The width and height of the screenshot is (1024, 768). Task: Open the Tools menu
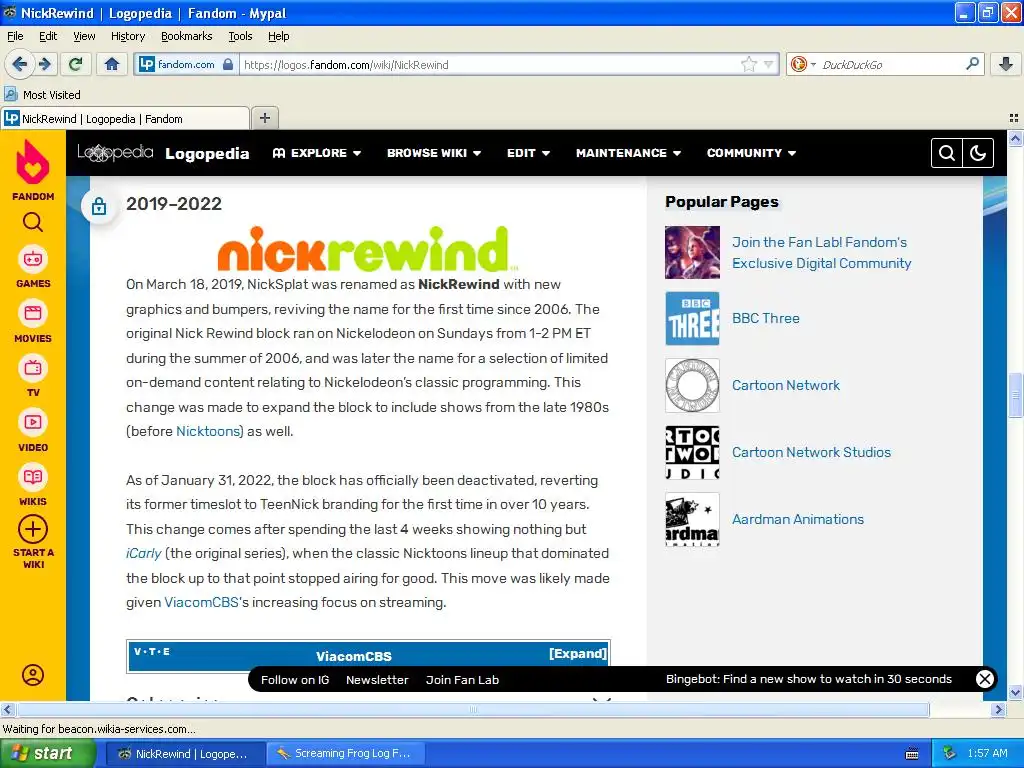coord(240,36)
